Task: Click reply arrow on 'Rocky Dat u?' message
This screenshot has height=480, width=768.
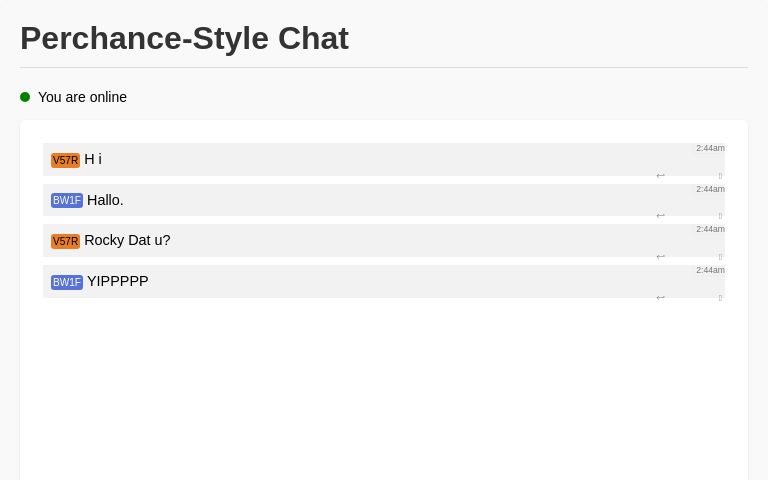Action: click(x=660, y=257)
